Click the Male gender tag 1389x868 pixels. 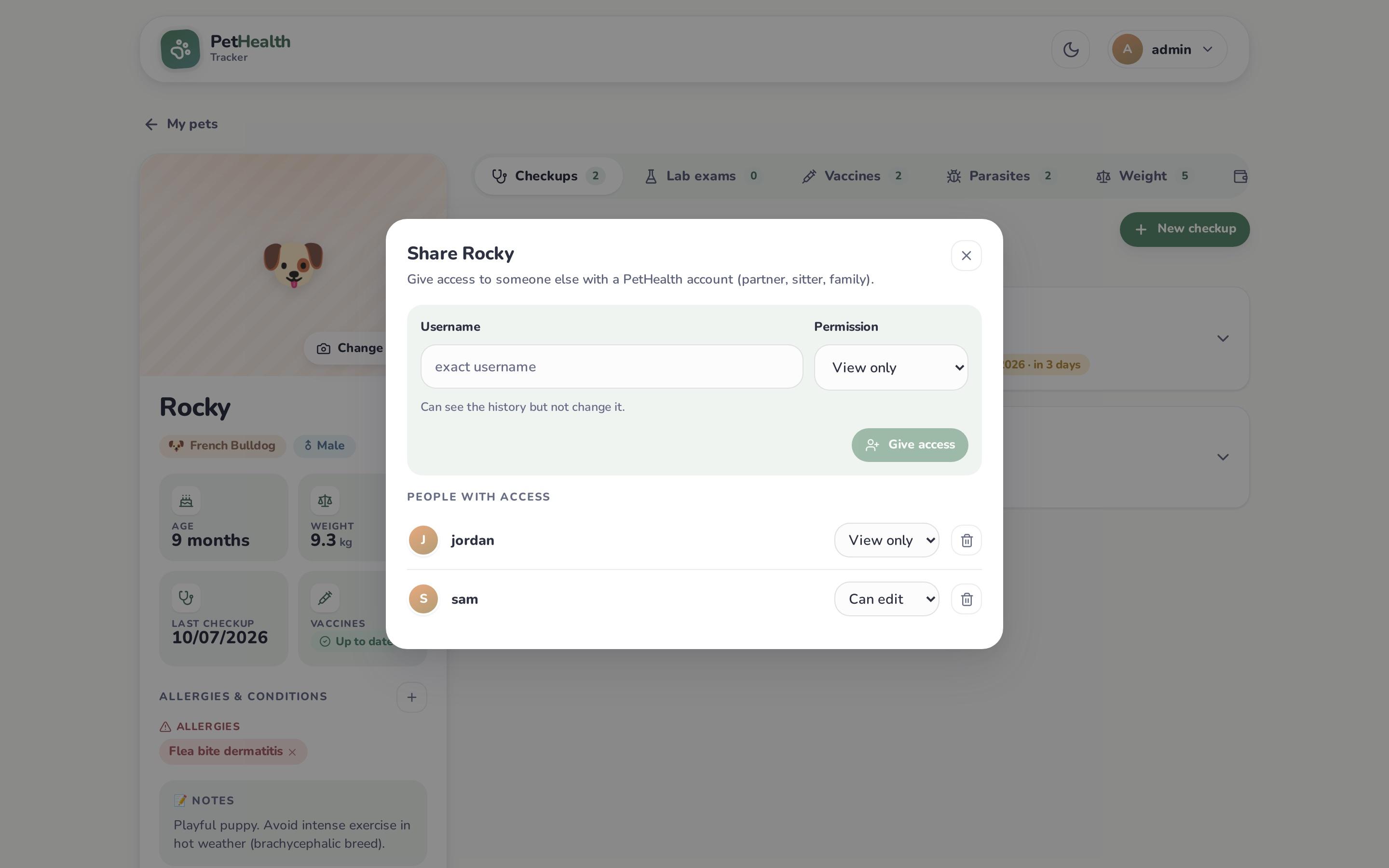pyautogui.click(x=324, y=446)
